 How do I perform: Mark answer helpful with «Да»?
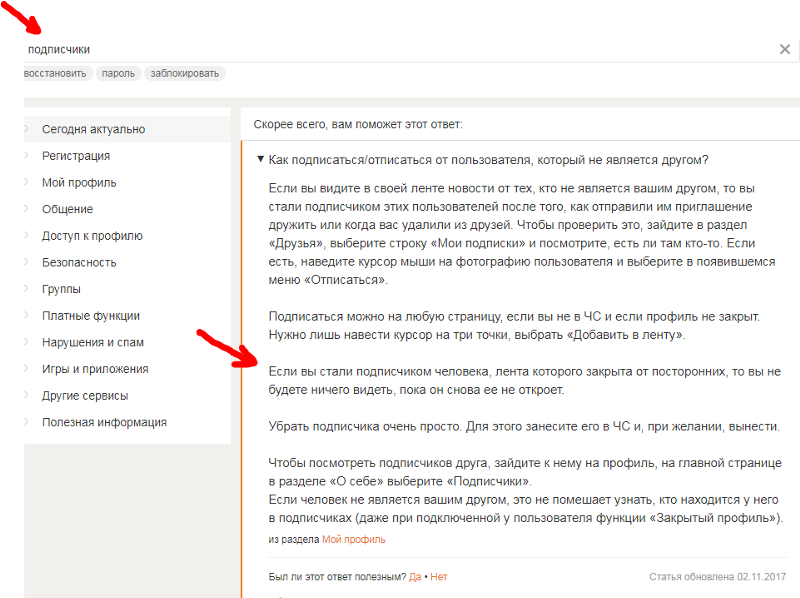tap(415, 577)
